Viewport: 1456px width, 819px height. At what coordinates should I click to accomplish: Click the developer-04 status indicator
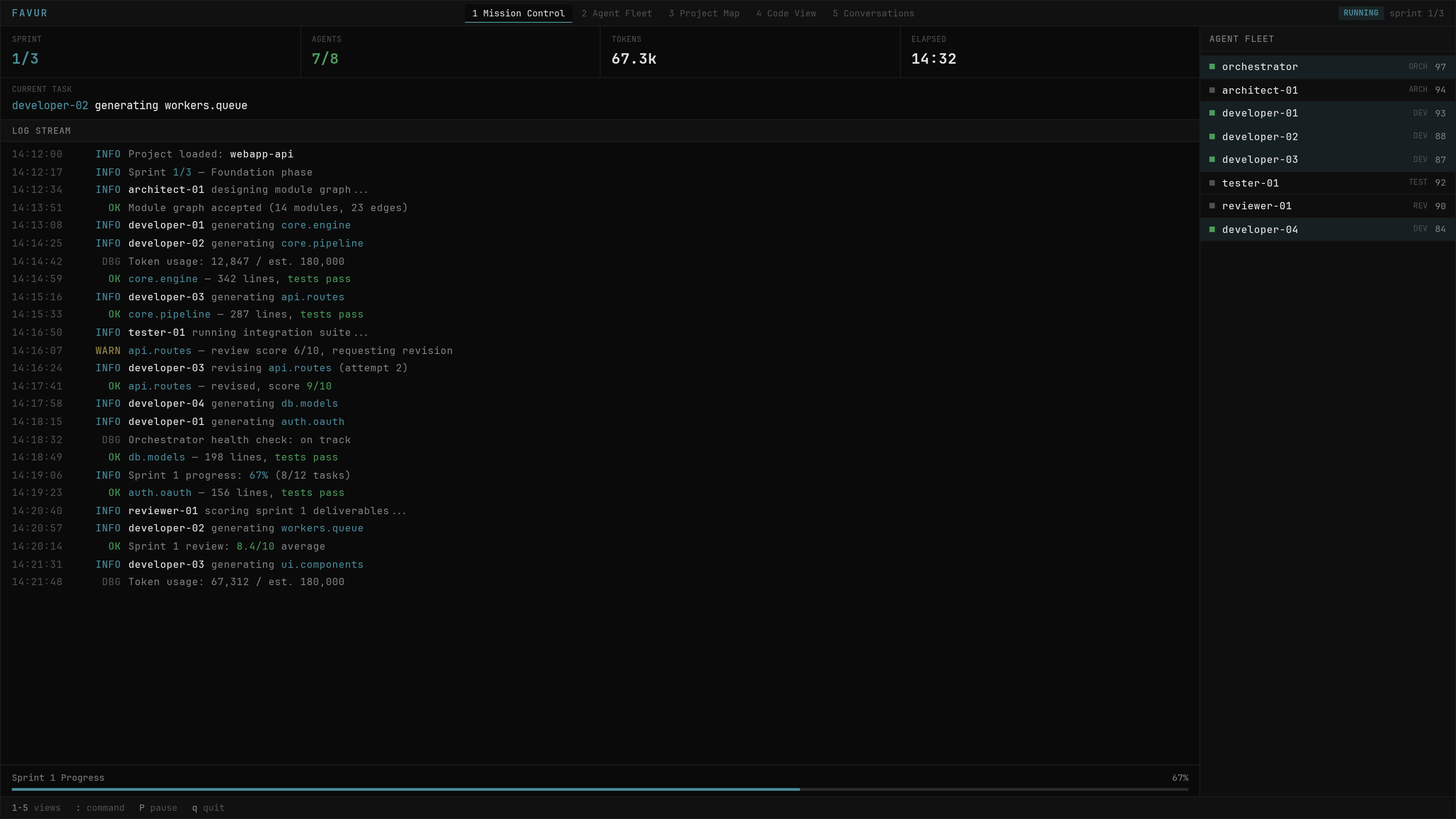1213,229
